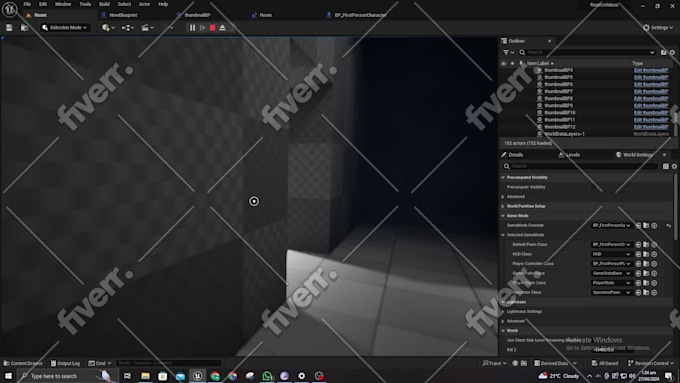
Task: Open PlayerState class dropdown
Action: (611, 283)
